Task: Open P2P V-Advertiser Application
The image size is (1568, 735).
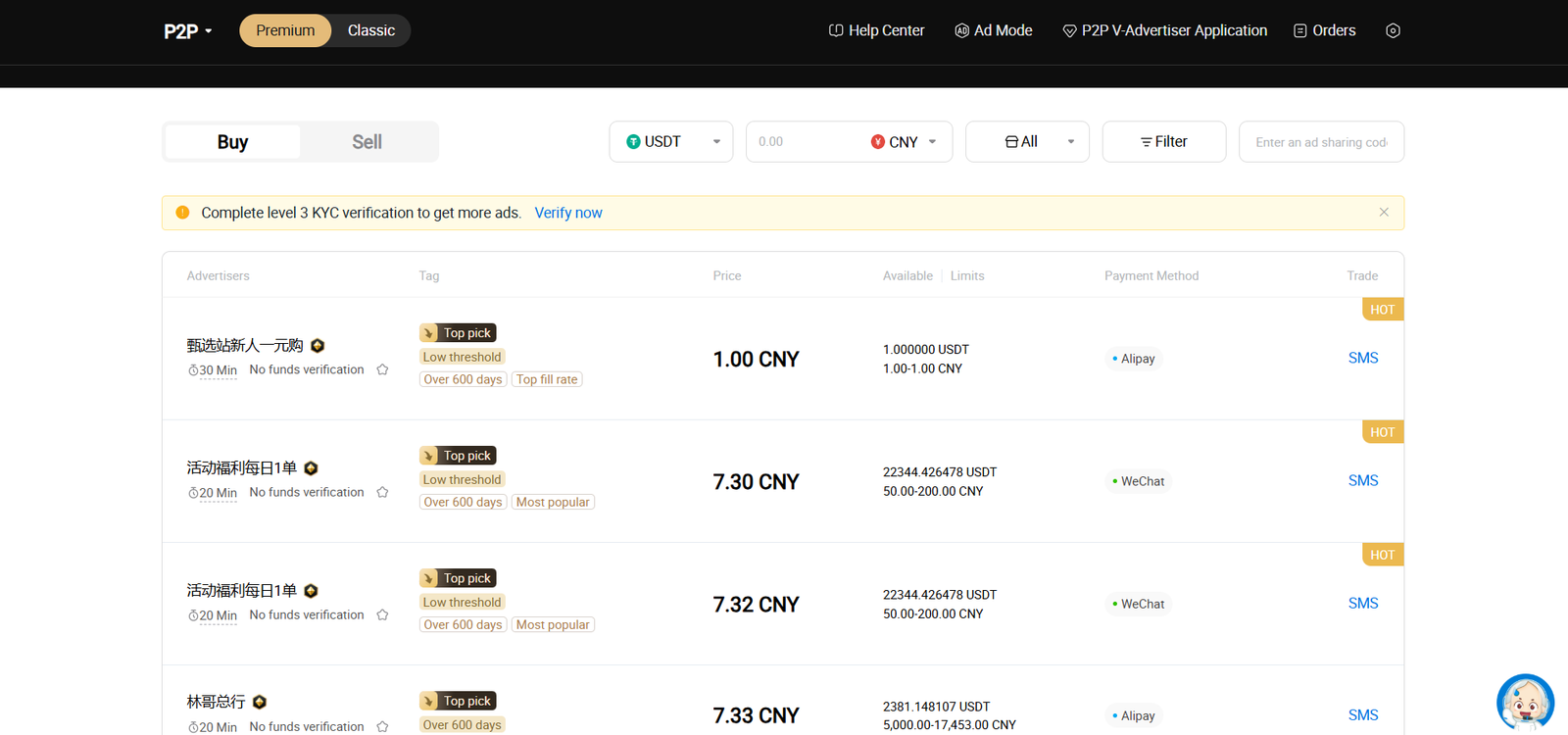Action: pyautogui.click(x=1164, y=30)
